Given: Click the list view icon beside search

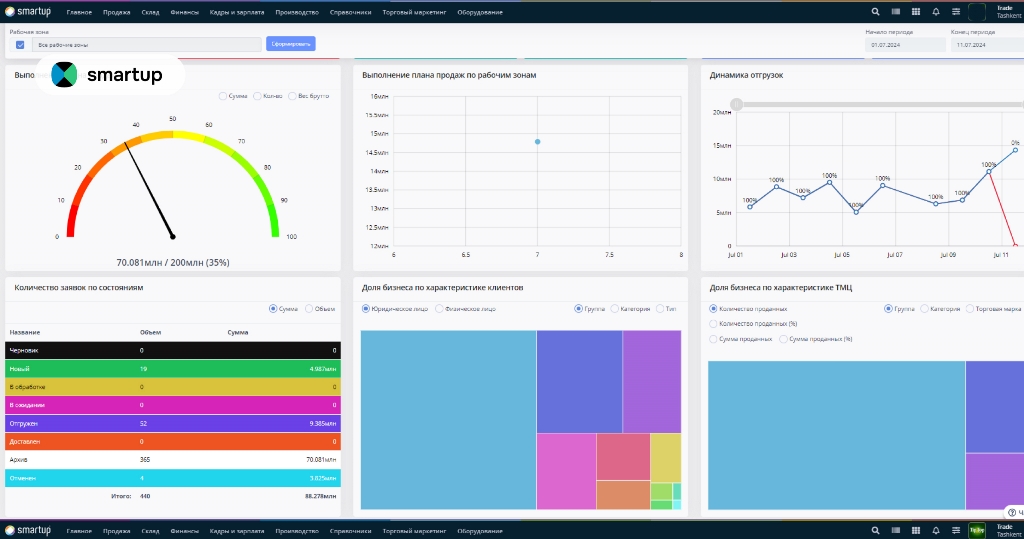Looking at the screenshot, I should pyautogui.click(x=895, y=12).
